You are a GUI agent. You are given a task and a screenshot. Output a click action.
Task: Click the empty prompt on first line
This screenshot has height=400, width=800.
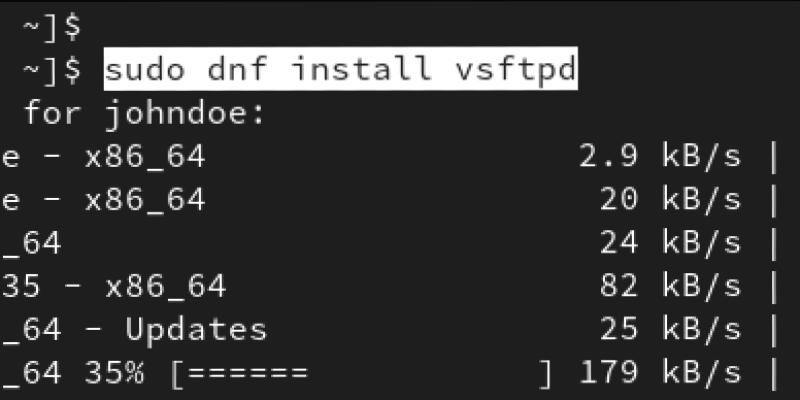(x=52, y=26)
